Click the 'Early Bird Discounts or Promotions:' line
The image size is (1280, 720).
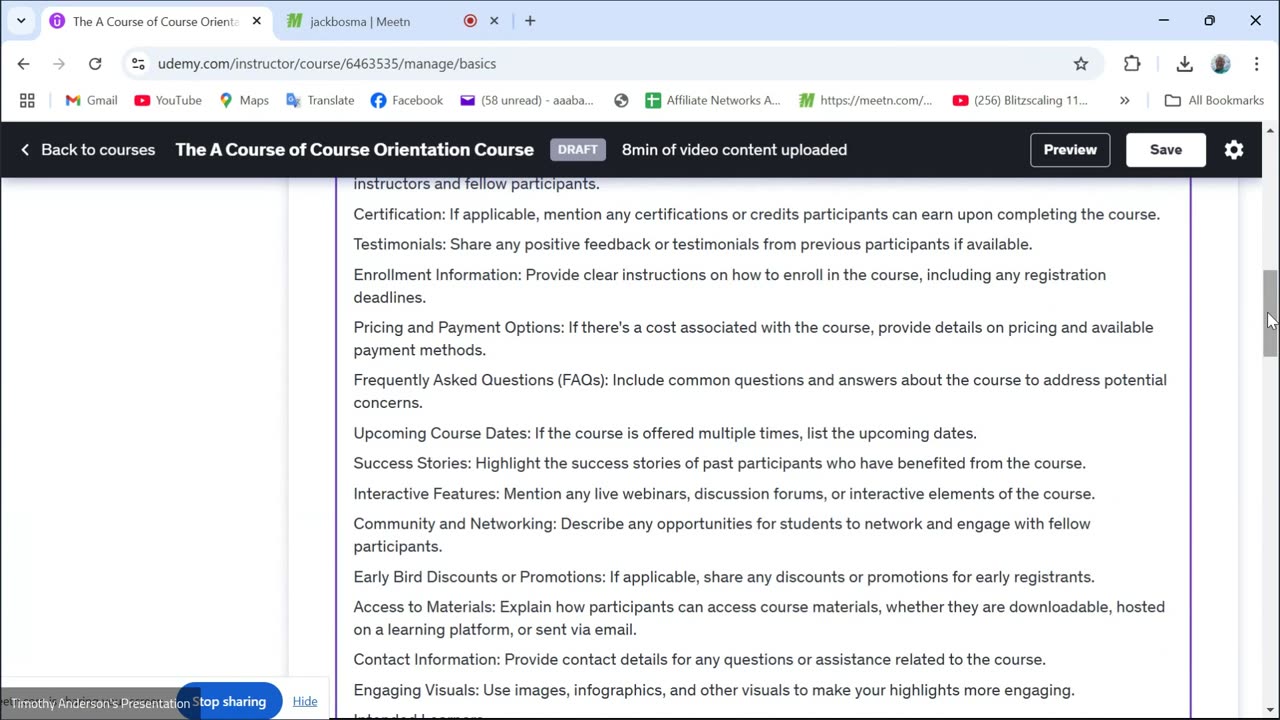(724, 577)
